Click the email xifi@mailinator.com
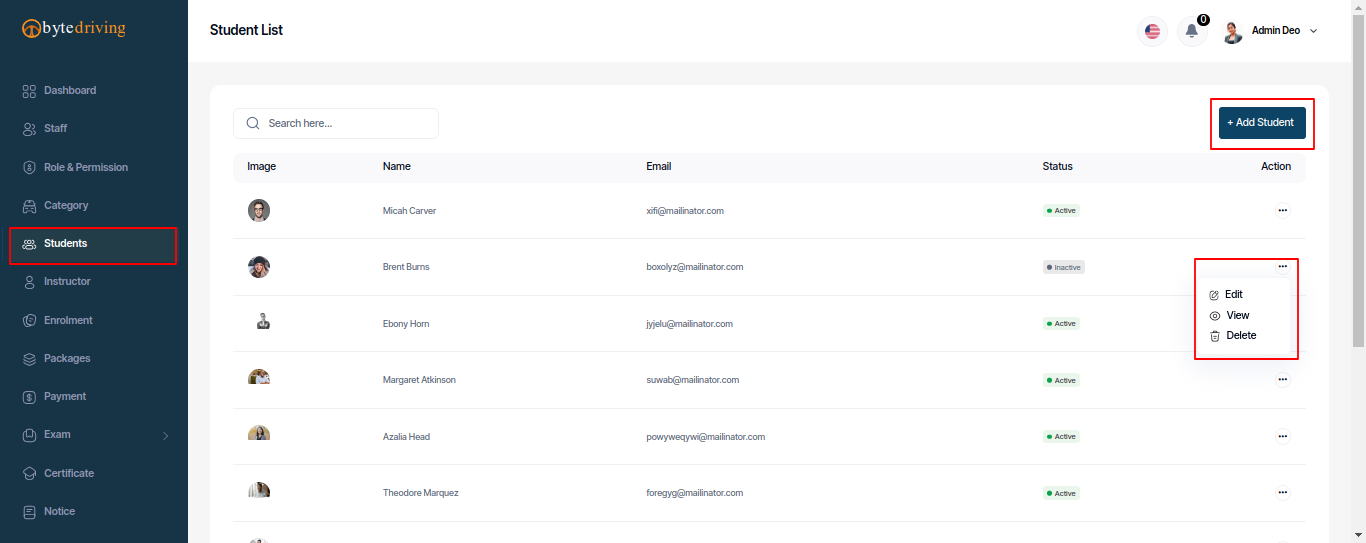Image resolution: width=1366 pixels, height=543 pixels. click(x=685, y=211)
